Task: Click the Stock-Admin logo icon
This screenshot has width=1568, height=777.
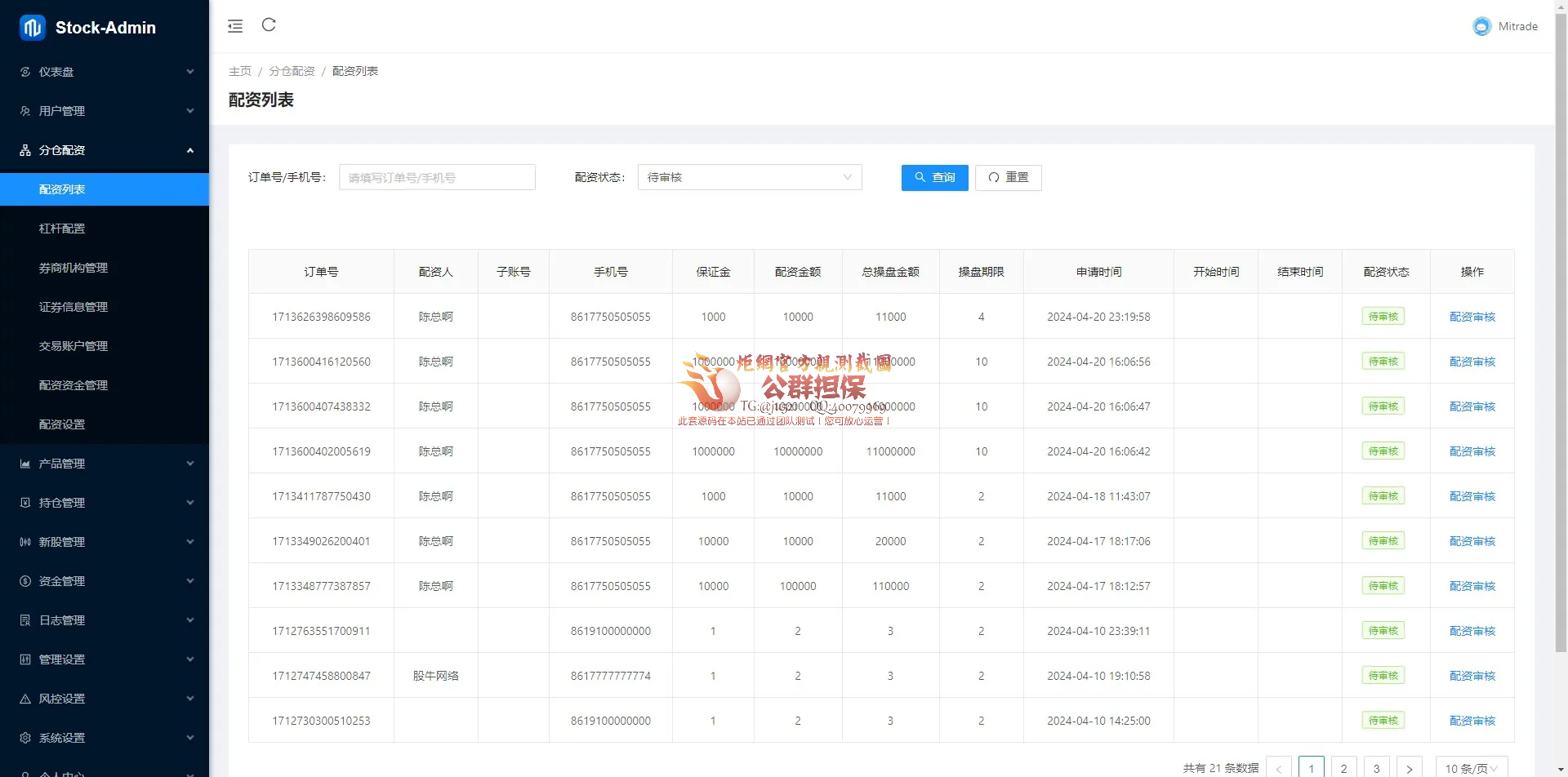Action: click(x=33, y=28)
